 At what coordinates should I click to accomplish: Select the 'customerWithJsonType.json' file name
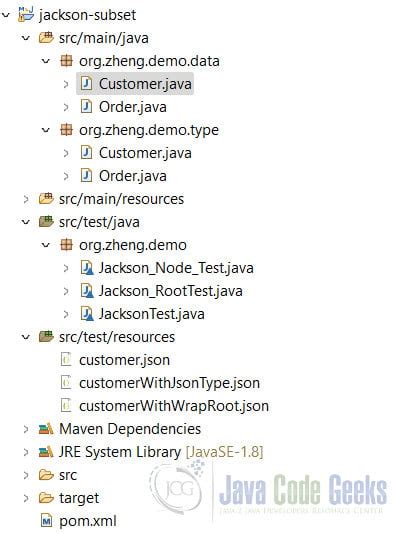tap(170, 383)
